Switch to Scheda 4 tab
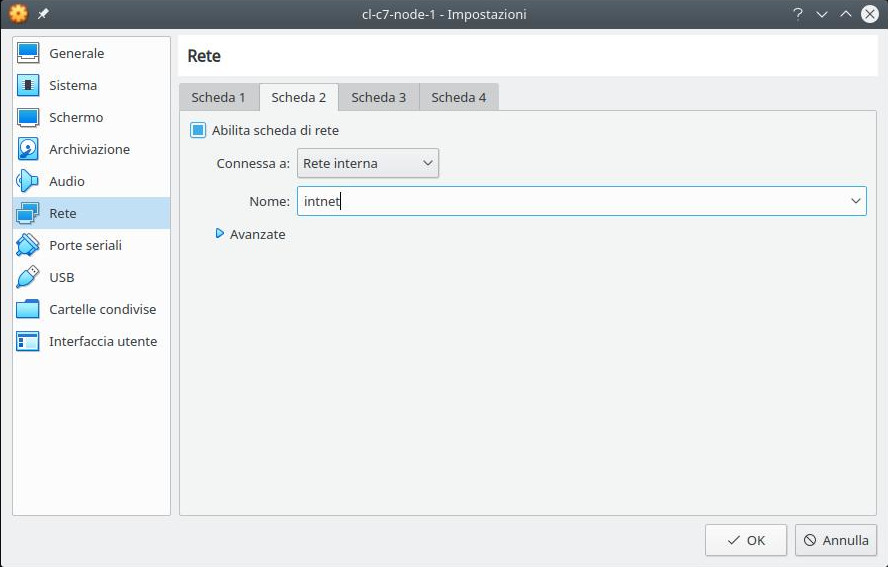Screen dimensions: 888x567 click(458, 97)
